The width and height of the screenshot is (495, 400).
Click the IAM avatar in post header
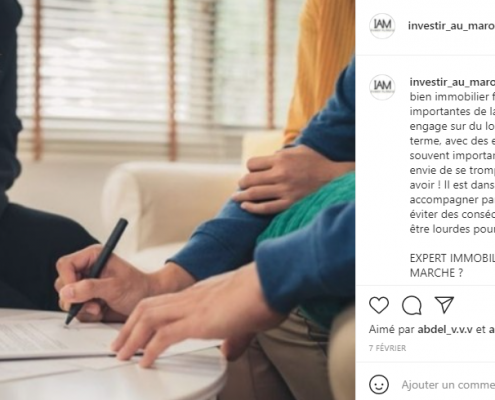tap(382, 26)
